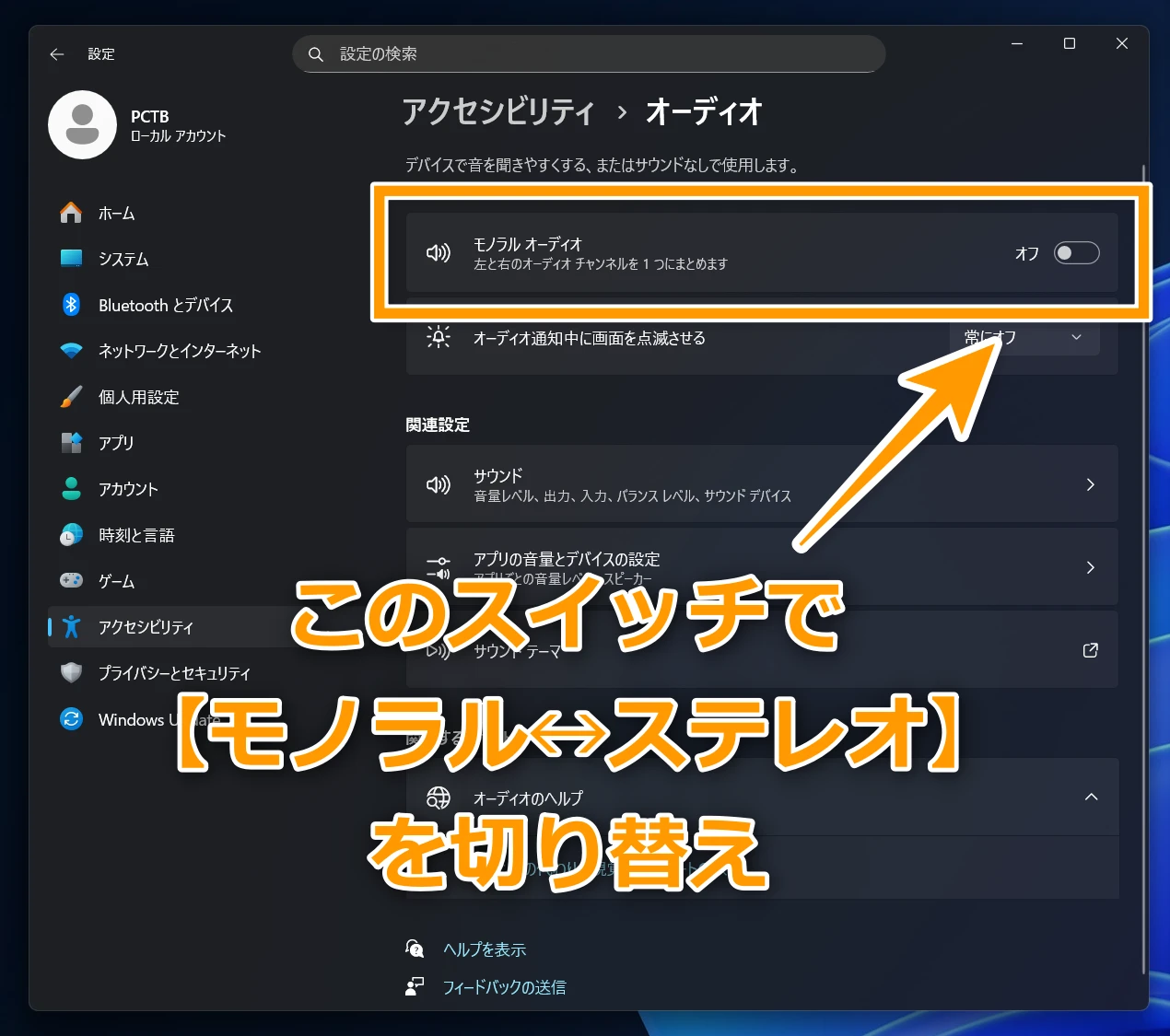The width and height of the screenshot is (1170, 1036).
Task: Open サウンド related settings chevron
Action: point(1090,484)
